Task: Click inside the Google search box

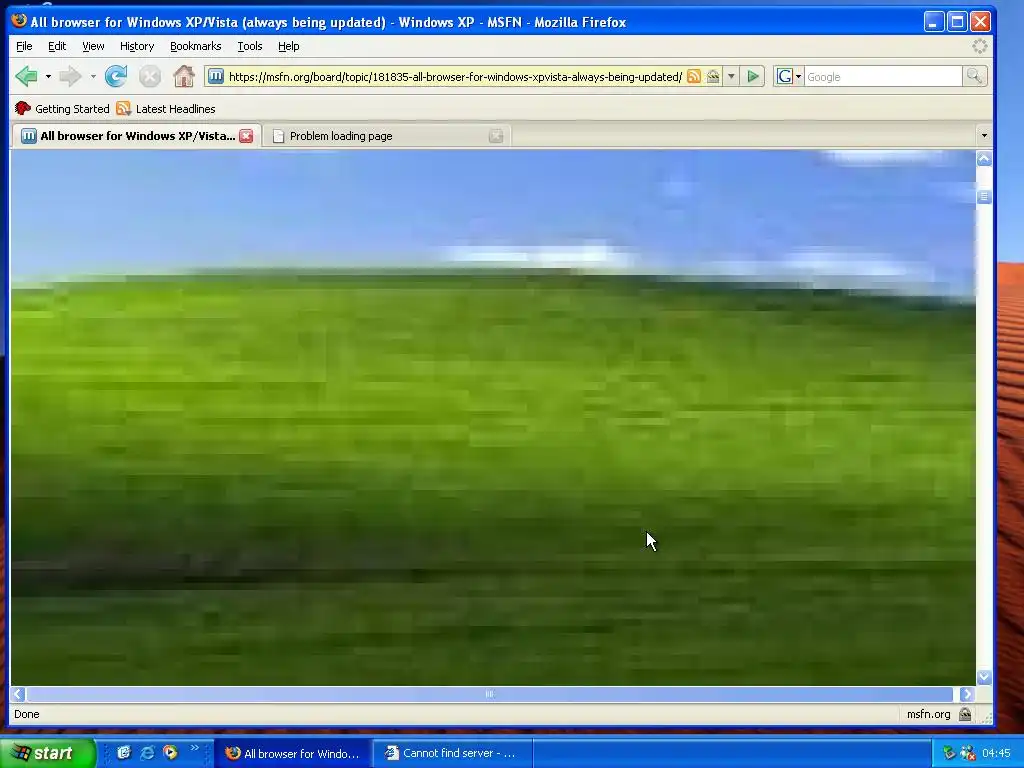Action: coord(883,76)
